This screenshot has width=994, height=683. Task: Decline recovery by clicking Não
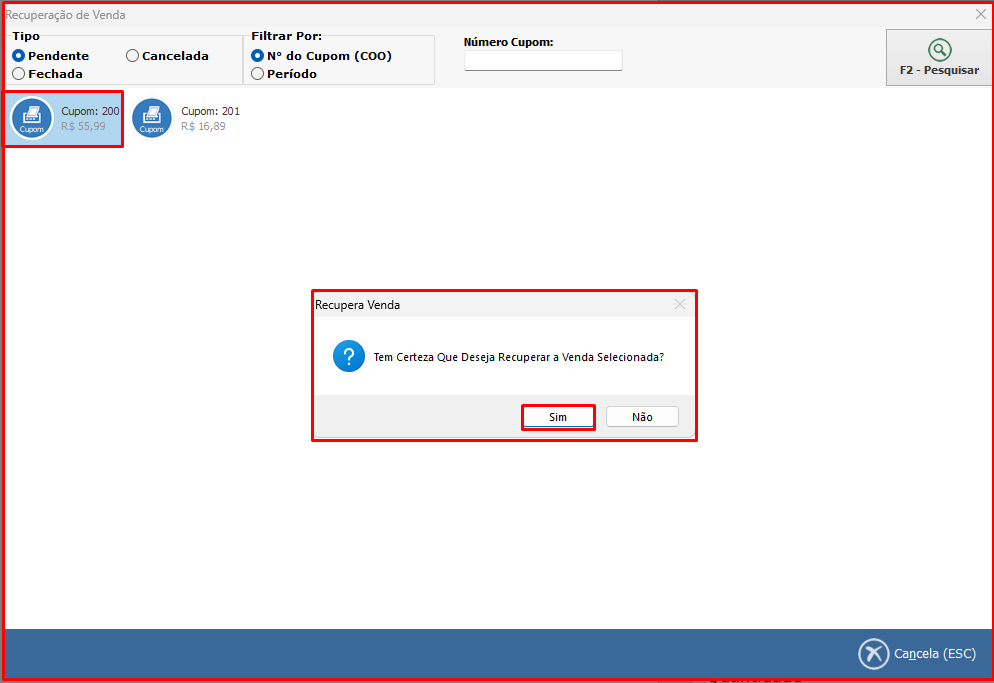click(642, 417)
